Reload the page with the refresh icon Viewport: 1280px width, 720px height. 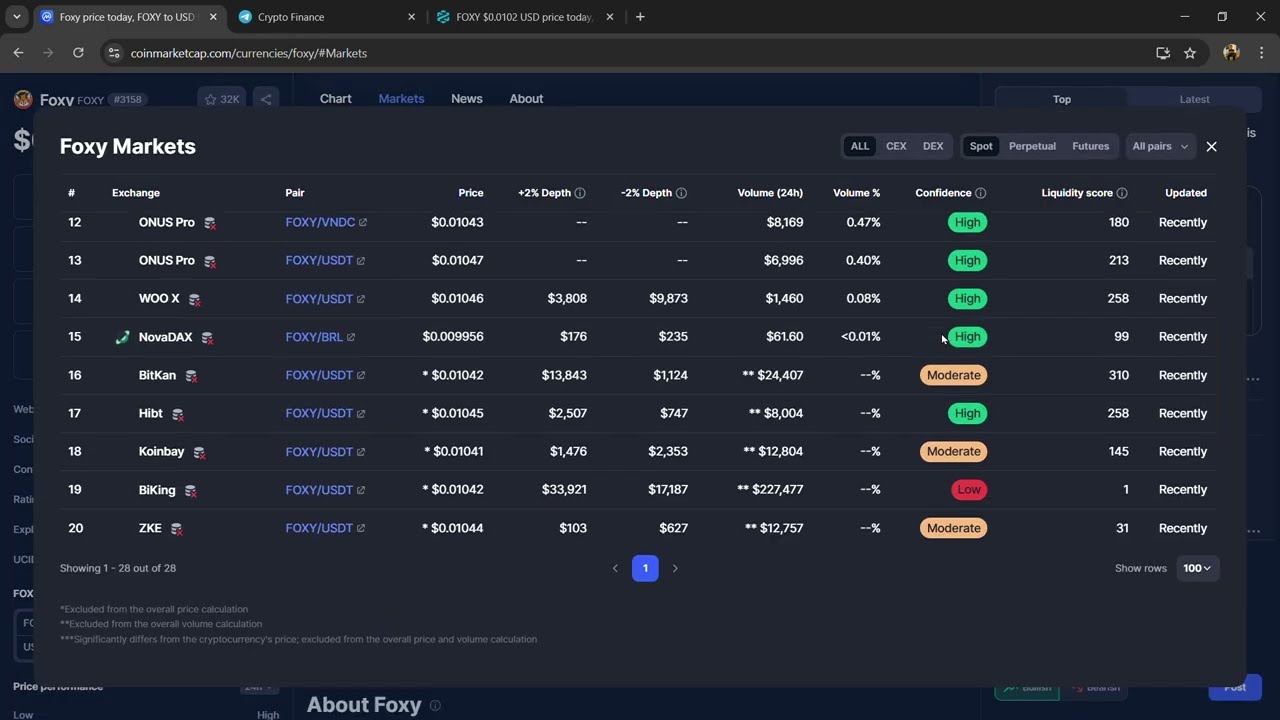click(78, 53)
